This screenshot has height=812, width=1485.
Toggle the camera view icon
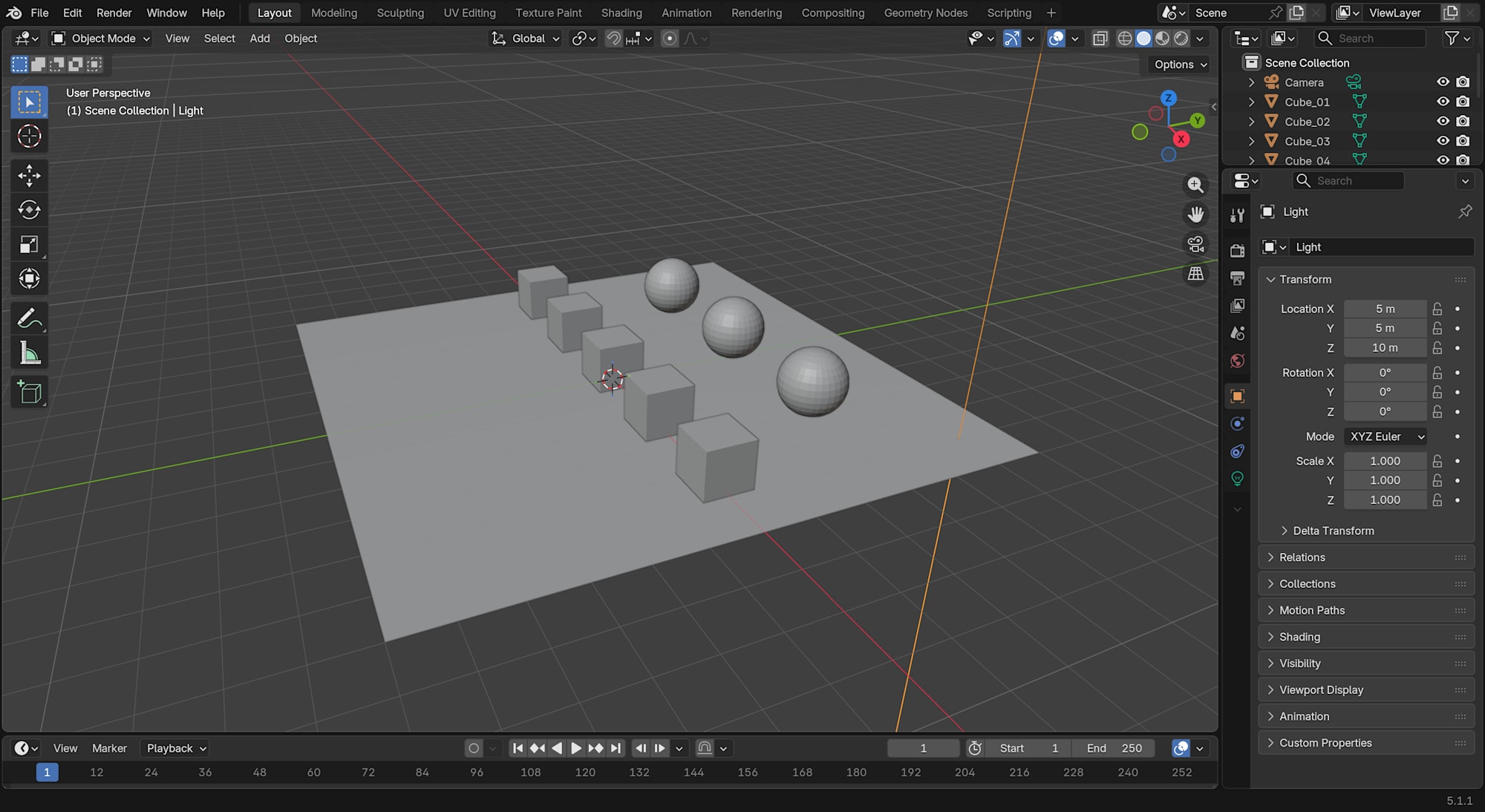coord(1195,244)
